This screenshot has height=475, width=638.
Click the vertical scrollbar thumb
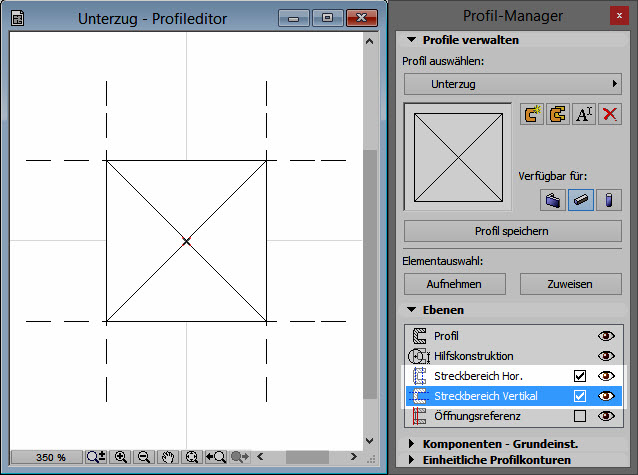(369, 274)
